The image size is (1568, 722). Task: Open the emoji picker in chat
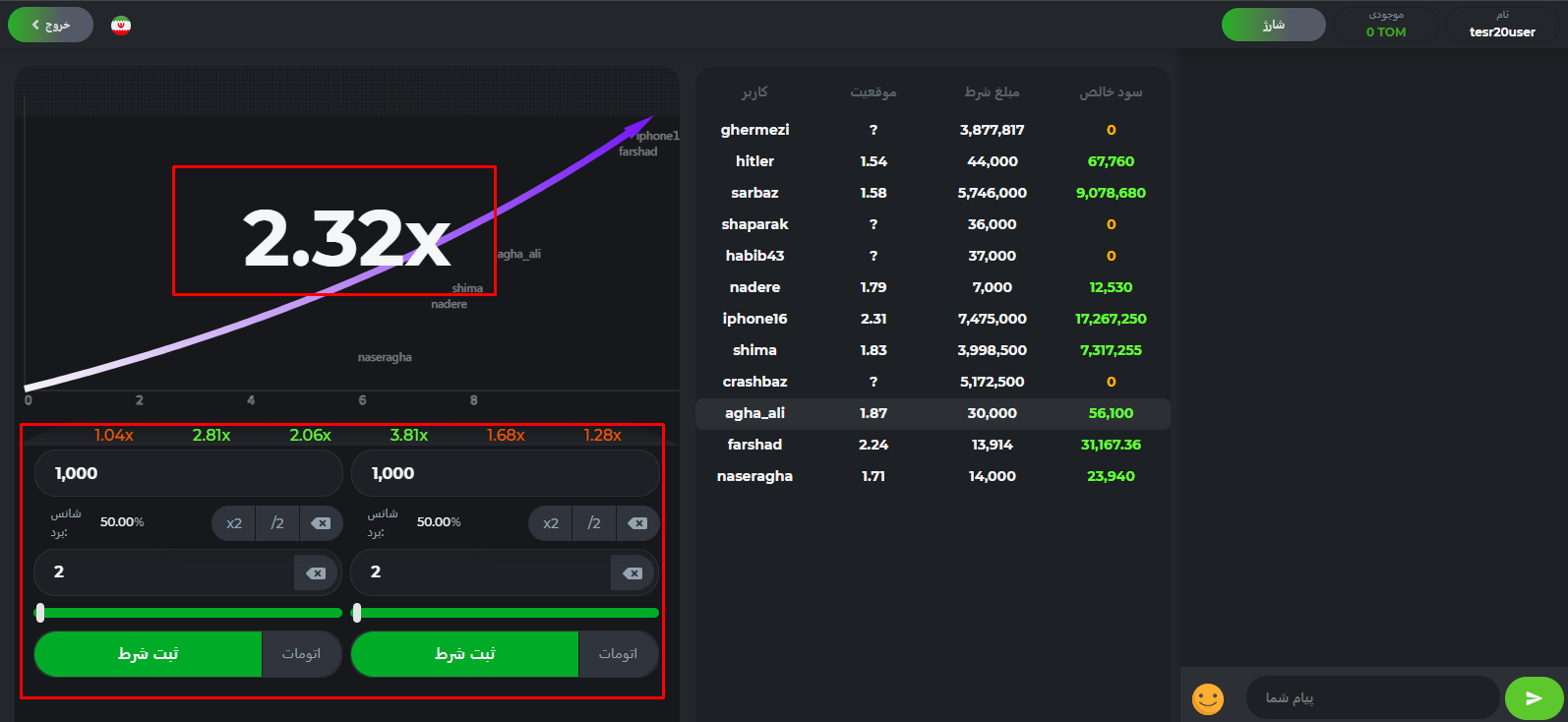pos(1207,698)
